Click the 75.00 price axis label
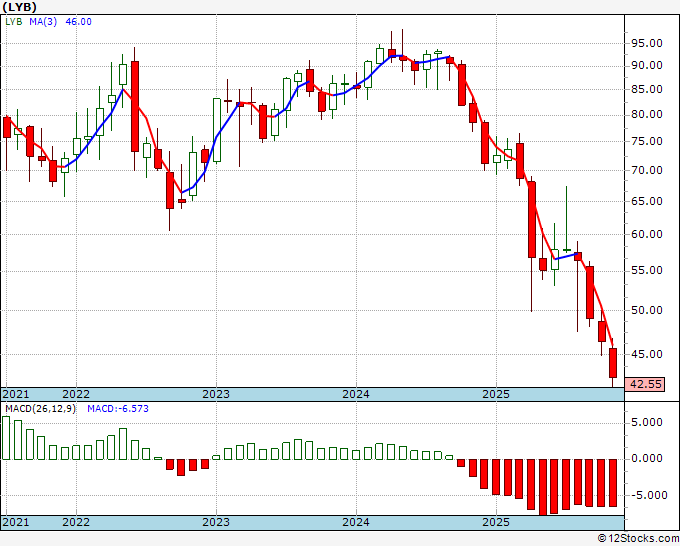This screenshot has height=546, width=680. 647,141
